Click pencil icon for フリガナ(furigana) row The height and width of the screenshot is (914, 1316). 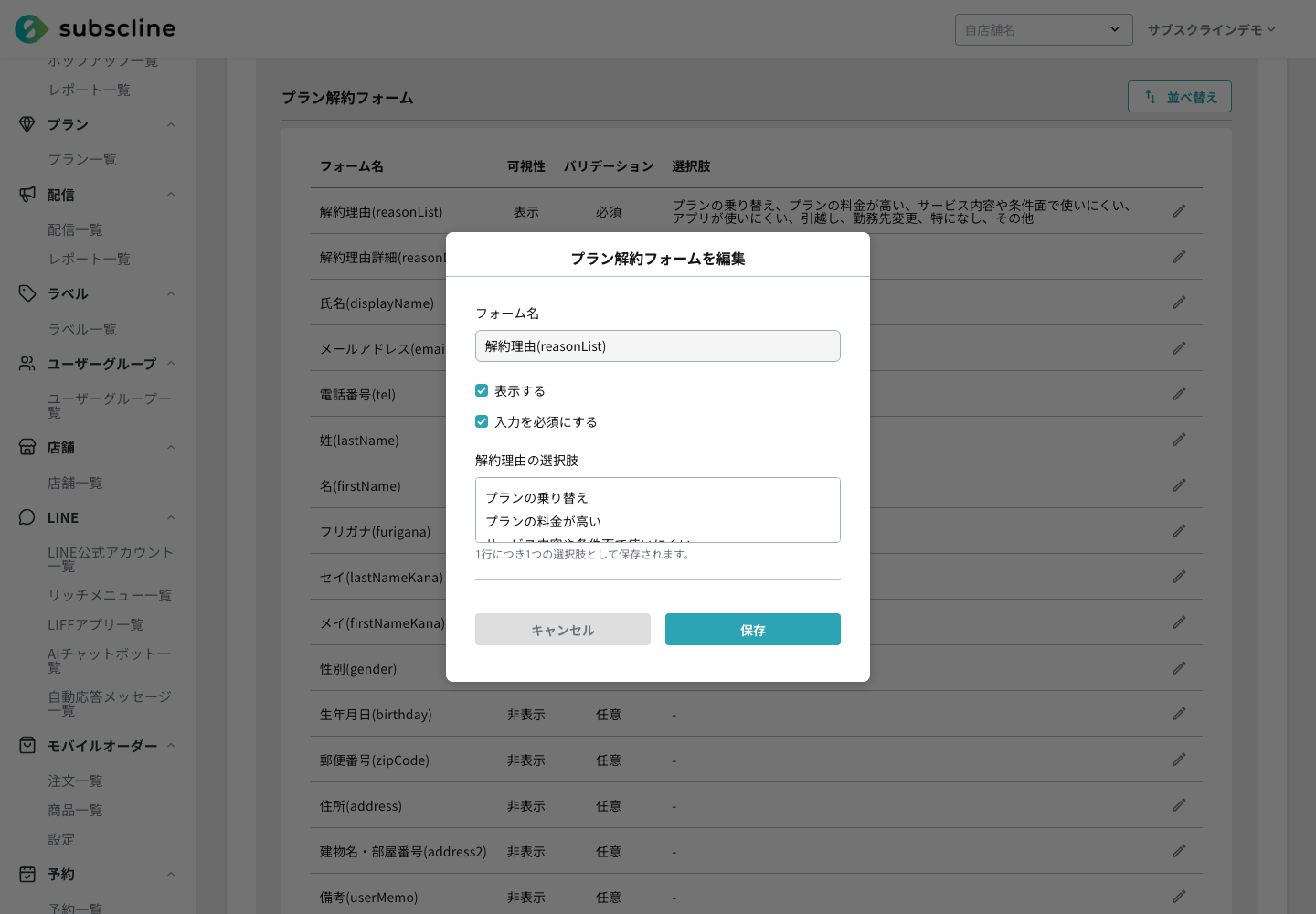pos(1179,531)
